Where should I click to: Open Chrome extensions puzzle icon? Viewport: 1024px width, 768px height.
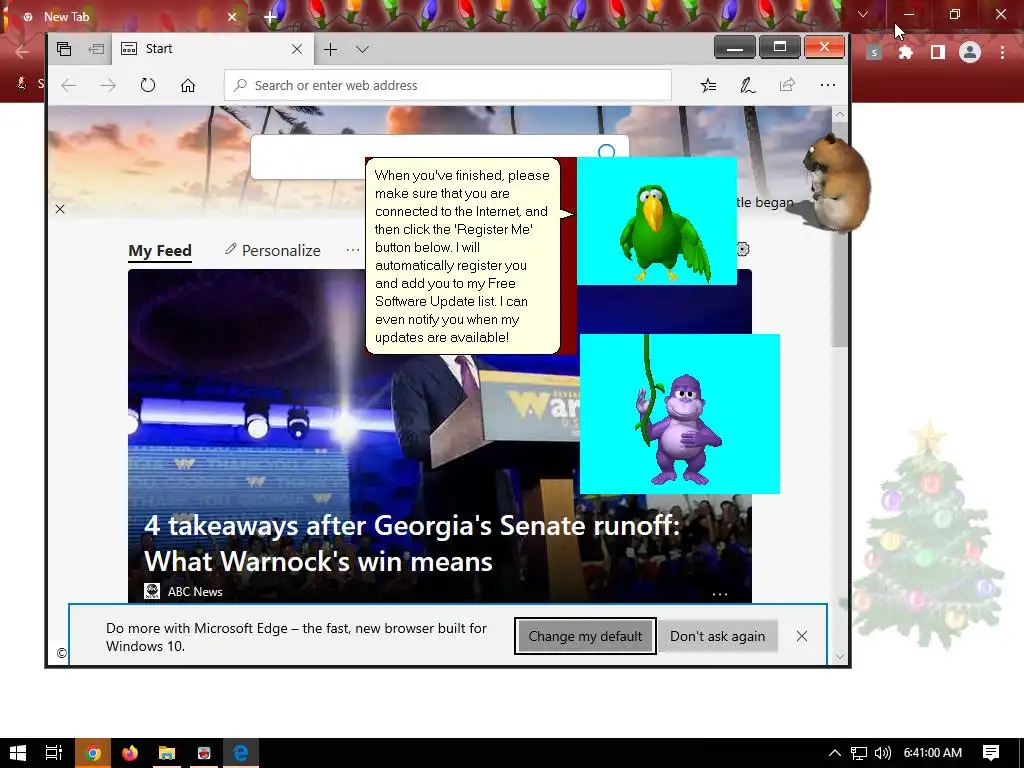click(906, 52)
